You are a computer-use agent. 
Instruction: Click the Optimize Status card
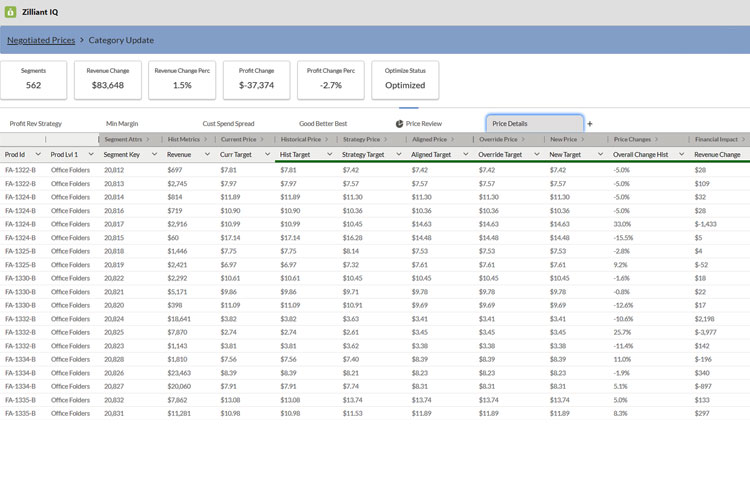[x=405, y=80]
